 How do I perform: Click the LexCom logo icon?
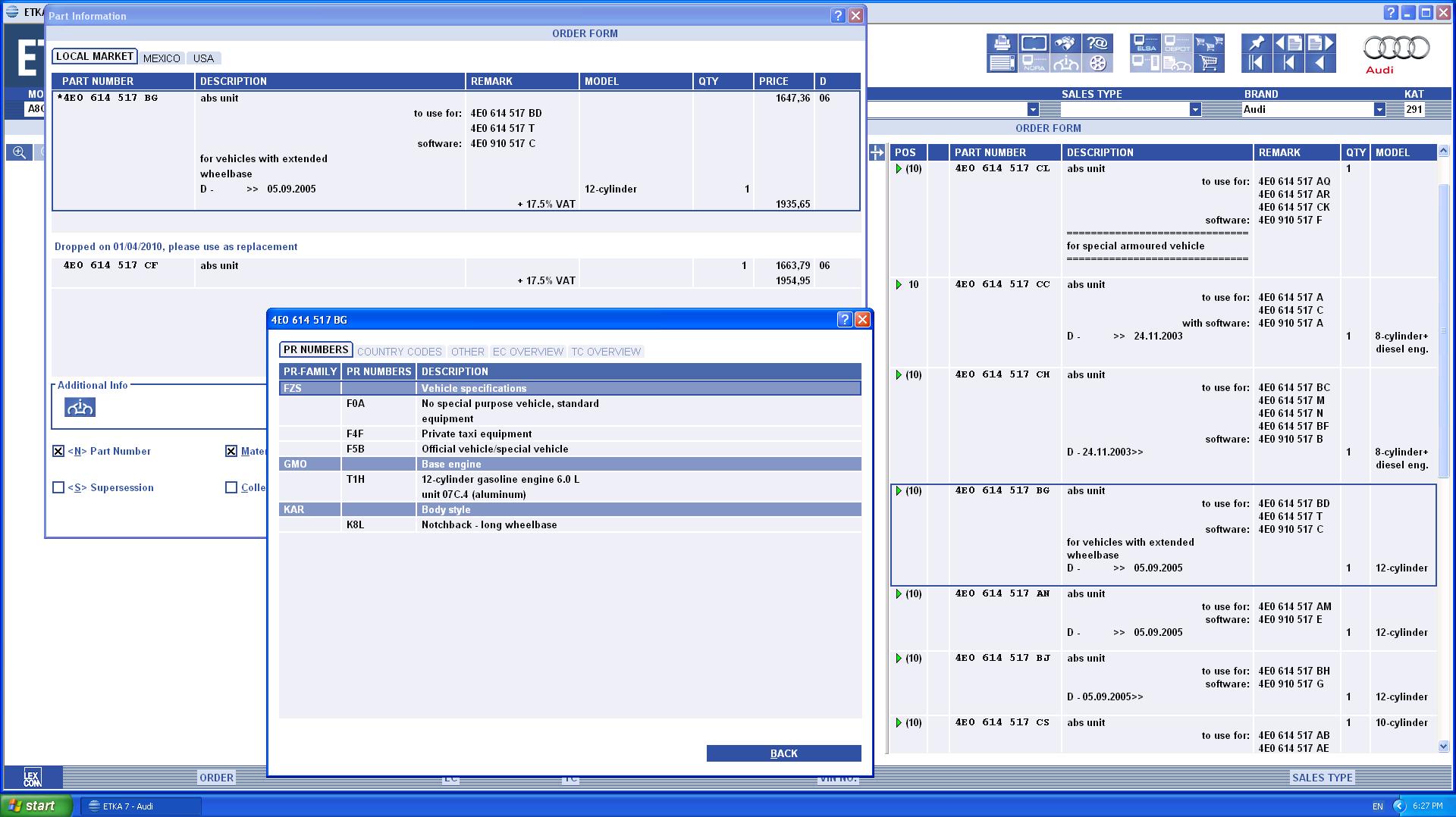32,778
